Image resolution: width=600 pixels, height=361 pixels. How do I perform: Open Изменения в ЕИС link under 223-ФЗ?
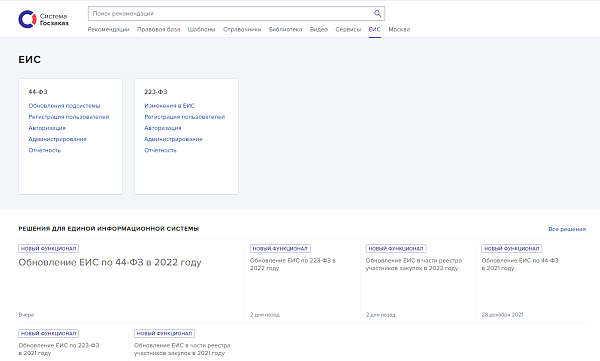click(170, 106)
